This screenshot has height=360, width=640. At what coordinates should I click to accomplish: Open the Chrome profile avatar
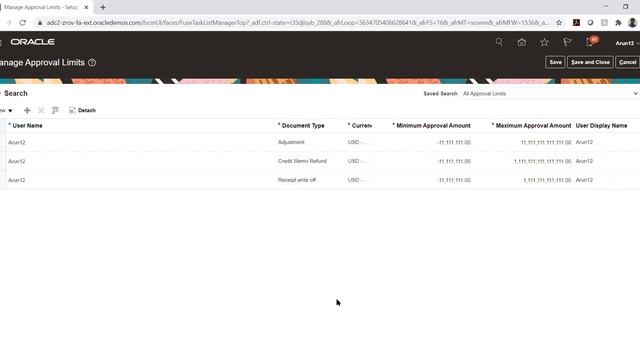point(632,23)
